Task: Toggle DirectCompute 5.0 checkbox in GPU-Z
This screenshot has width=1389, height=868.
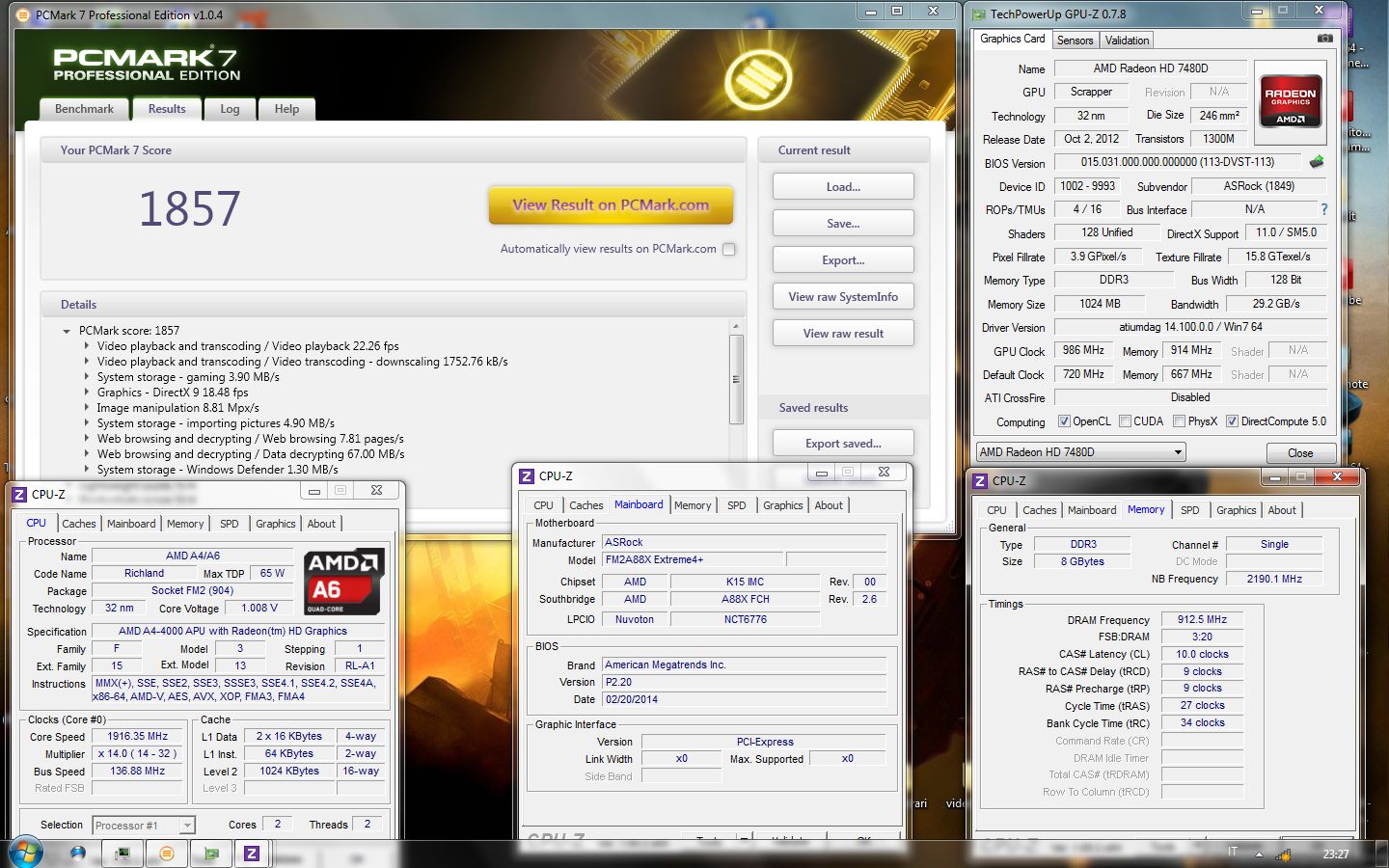Action: tap(1232, 421)
